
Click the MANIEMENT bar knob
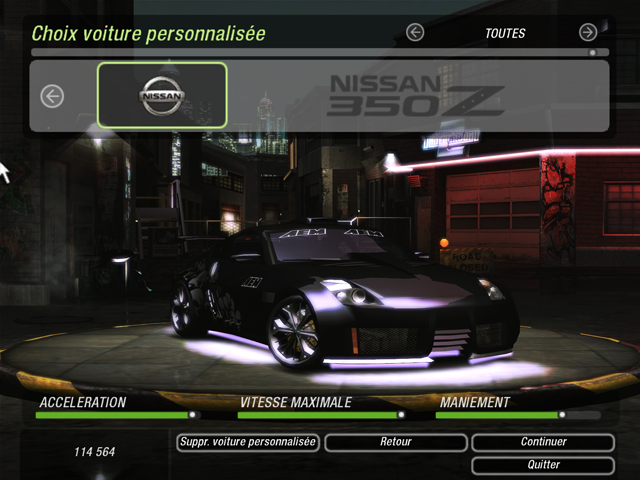coord(562,415)
